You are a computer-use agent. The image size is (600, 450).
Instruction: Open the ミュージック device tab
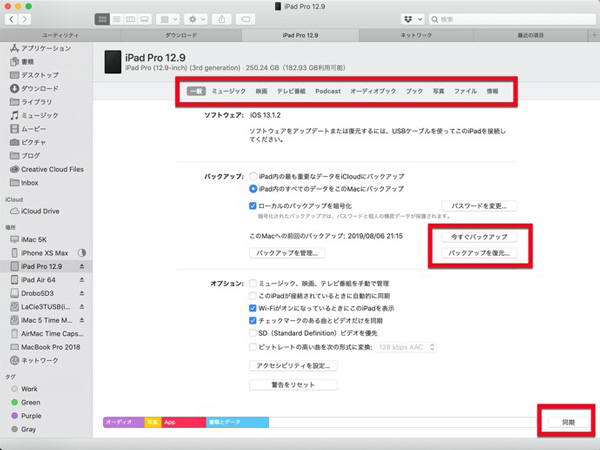pyautogui.click(x=229, y=91)
